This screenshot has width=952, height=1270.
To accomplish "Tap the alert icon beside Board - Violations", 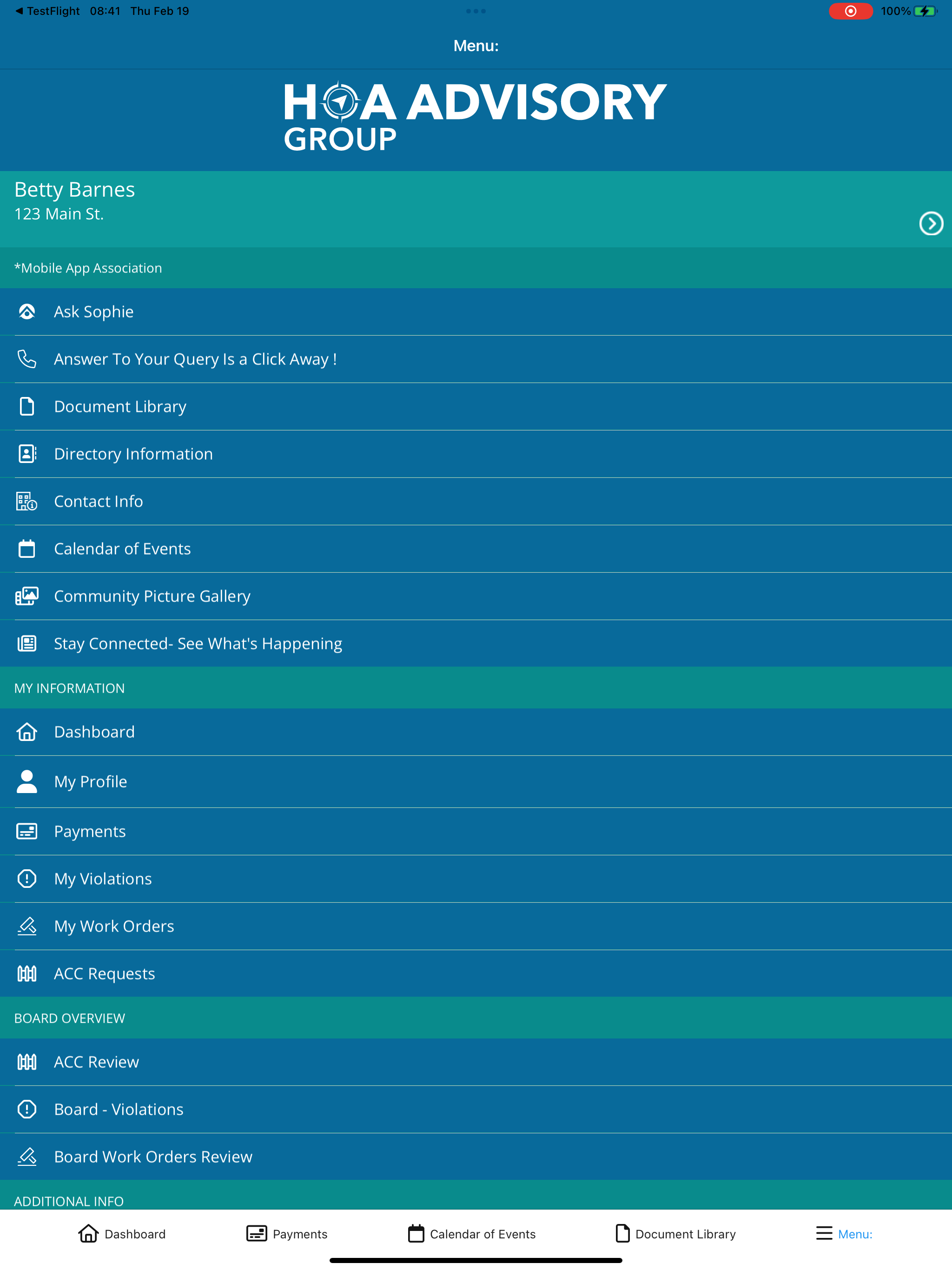I will pos(27,1109).
